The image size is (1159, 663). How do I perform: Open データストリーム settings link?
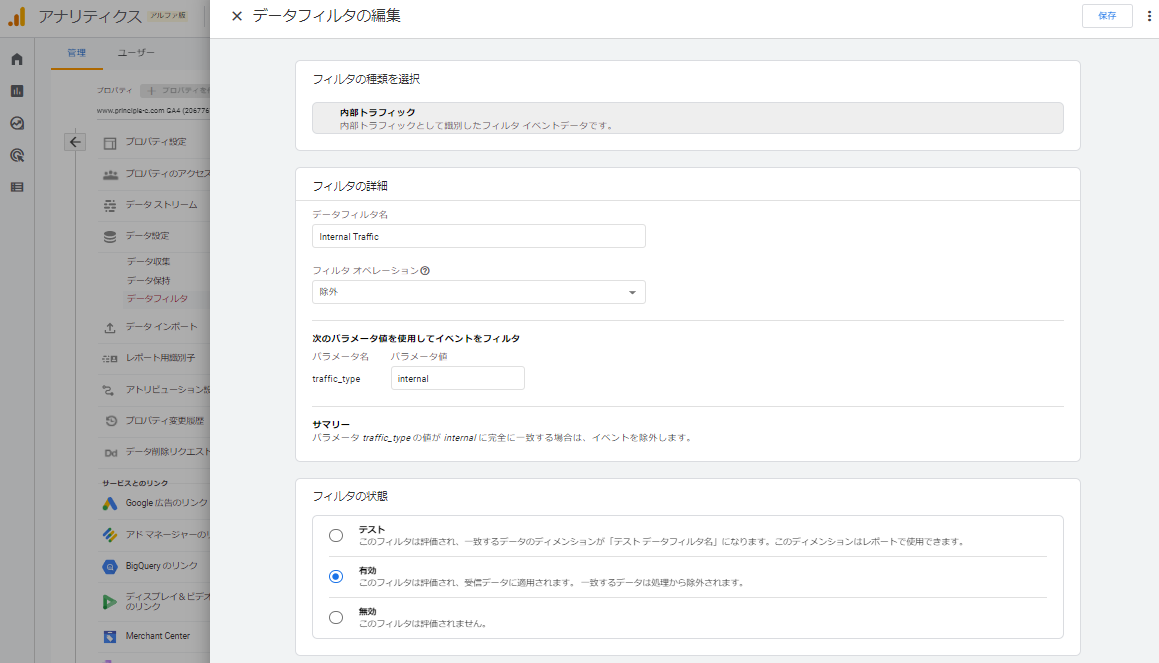pyautogui.click(x=160, y=205)
